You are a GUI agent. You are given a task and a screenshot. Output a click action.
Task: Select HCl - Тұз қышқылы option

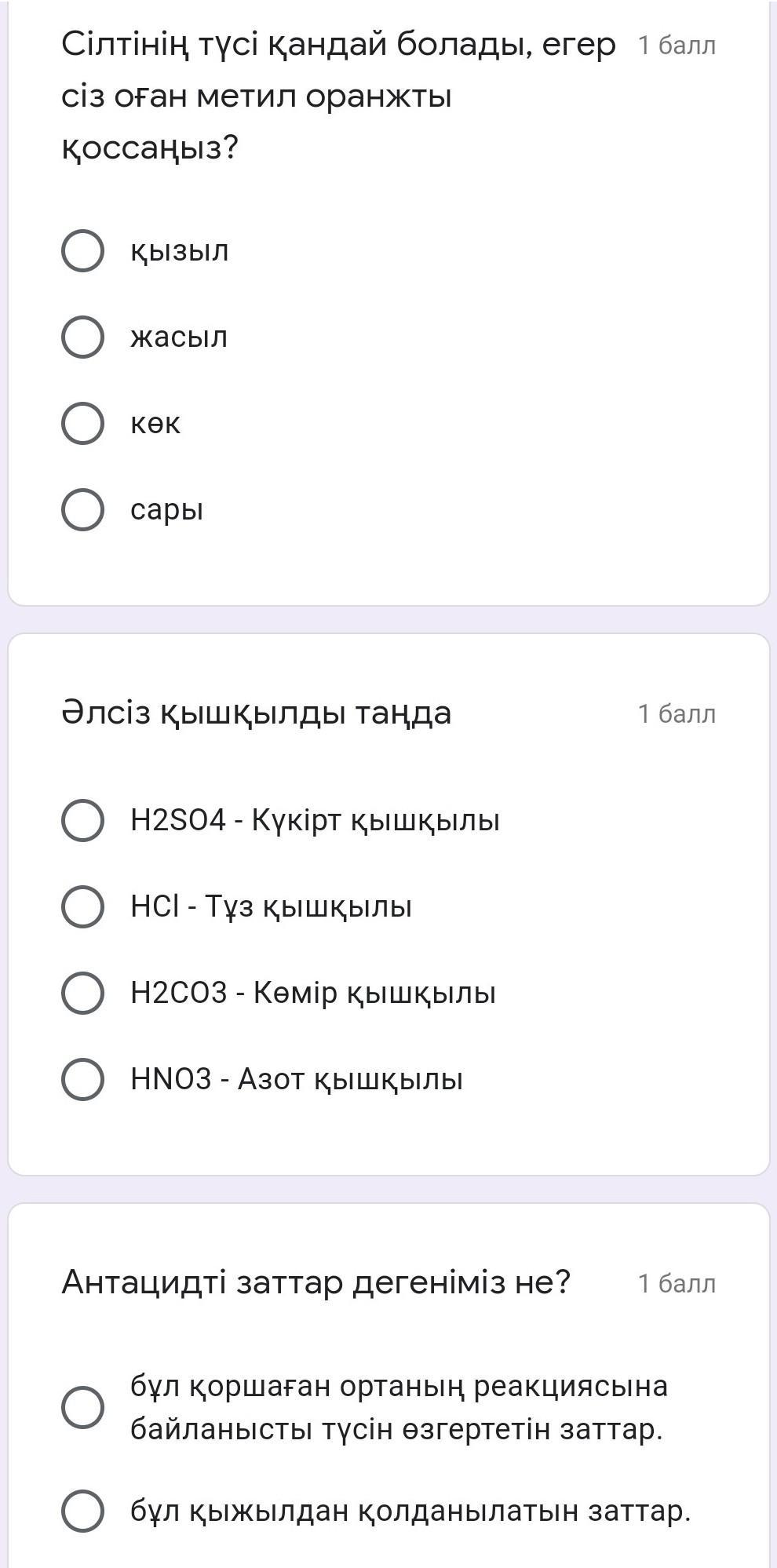[x=82, y=907]
